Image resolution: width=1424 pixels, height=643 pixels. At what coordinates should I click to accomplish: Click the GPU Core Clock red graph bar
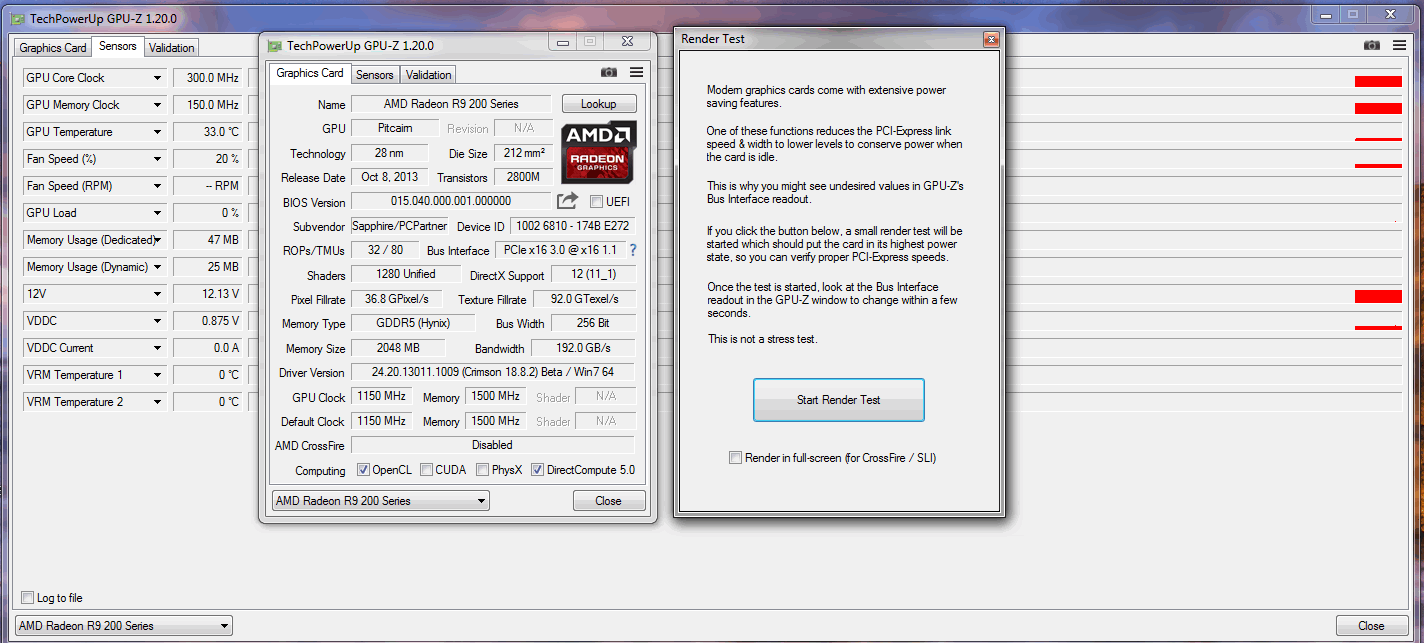pyautogui.click(x=1378, y=81)
